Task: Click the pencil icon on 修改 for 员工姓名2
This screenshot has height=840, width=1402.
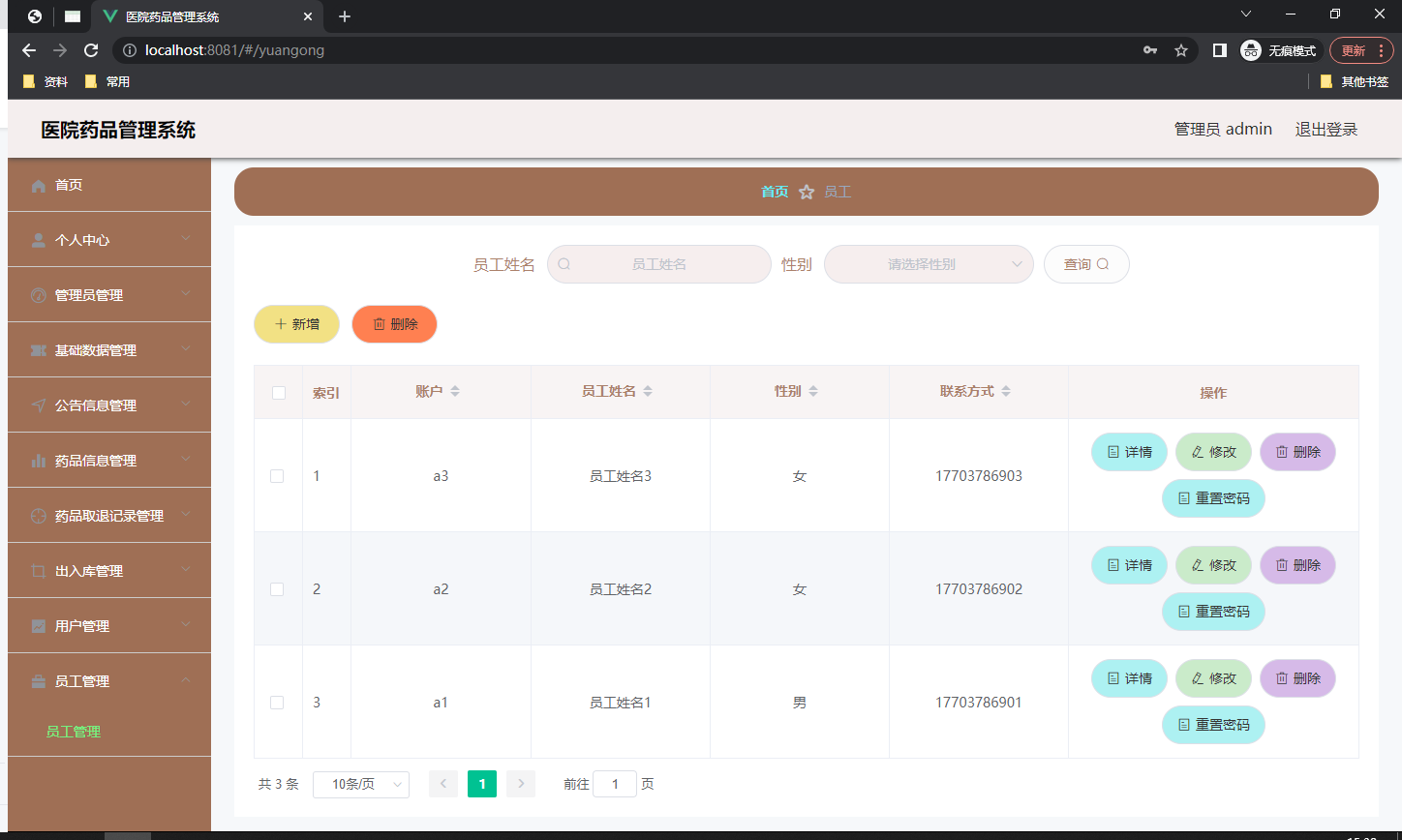Action: 1201,564
